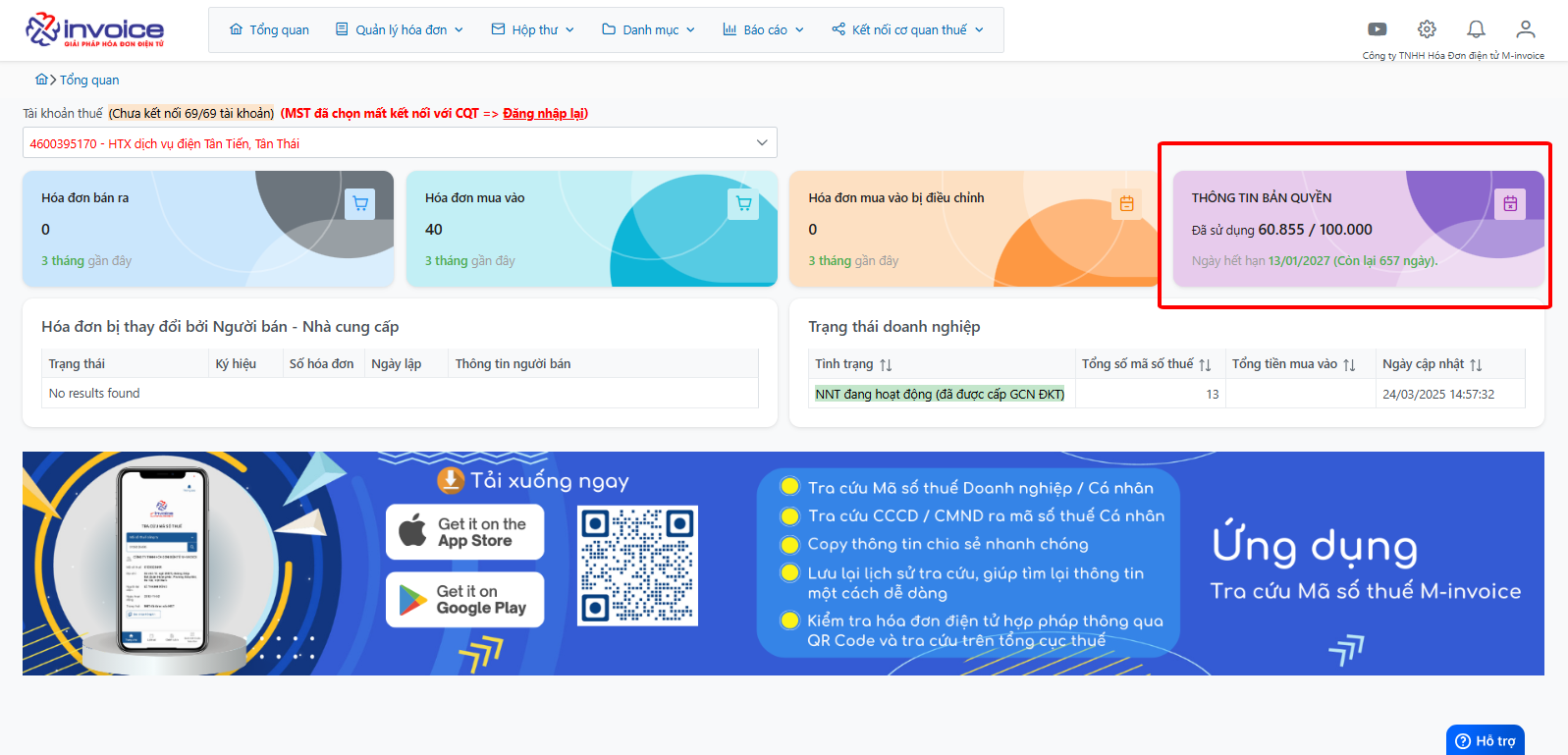Screen dimensions: 1568x755
Task: Click '3 tháng gần đây' on Hóa đơn mua vào bị điều chỉnh card
Action: point(853,260)
